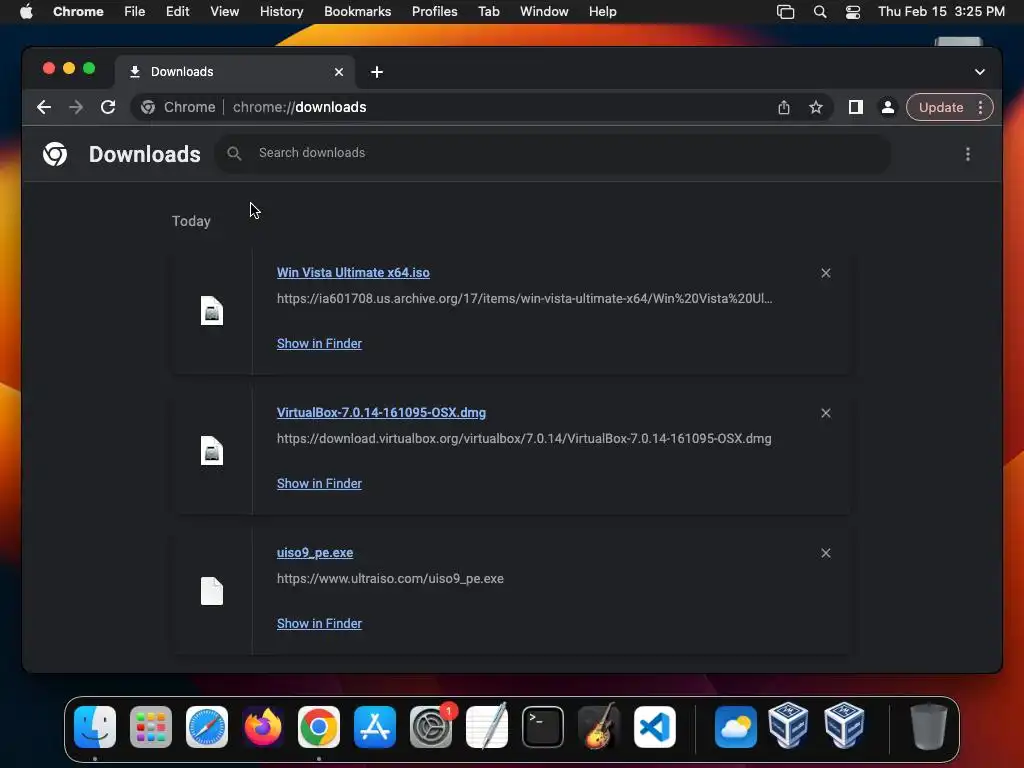Go back with the browser back arrow
This screenshot has height=768, width=1024.
(44, 107)
